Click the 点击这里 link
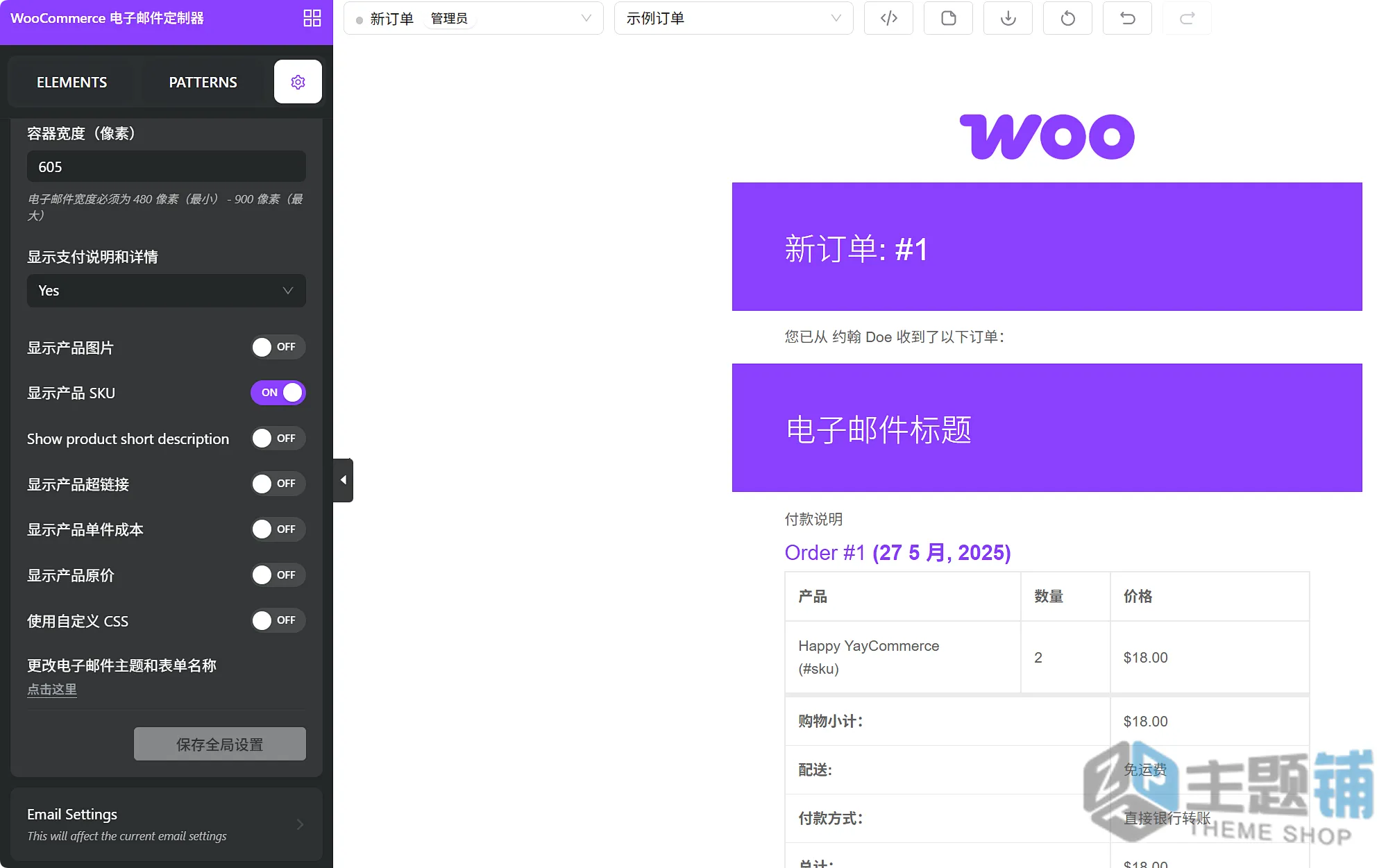This screenshot has width=1395, height=868. tap(52, 689)
